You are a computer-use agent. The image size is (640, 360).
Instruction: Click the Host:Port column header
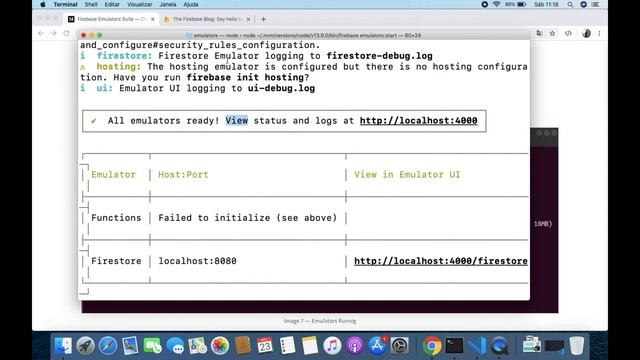click(x=183, y=175)
